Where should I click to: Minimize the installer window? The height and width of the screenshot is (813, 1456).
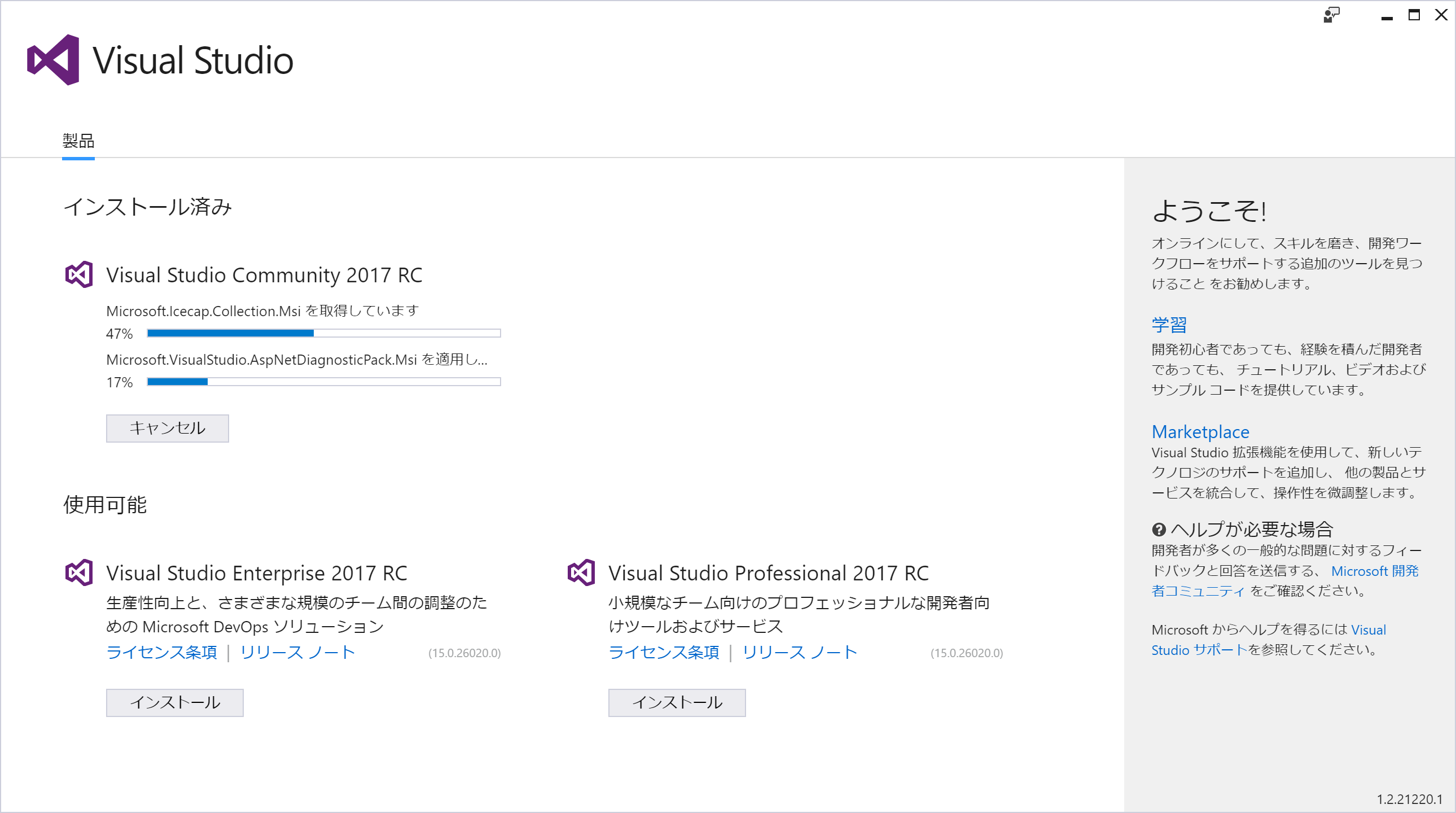1387,16
